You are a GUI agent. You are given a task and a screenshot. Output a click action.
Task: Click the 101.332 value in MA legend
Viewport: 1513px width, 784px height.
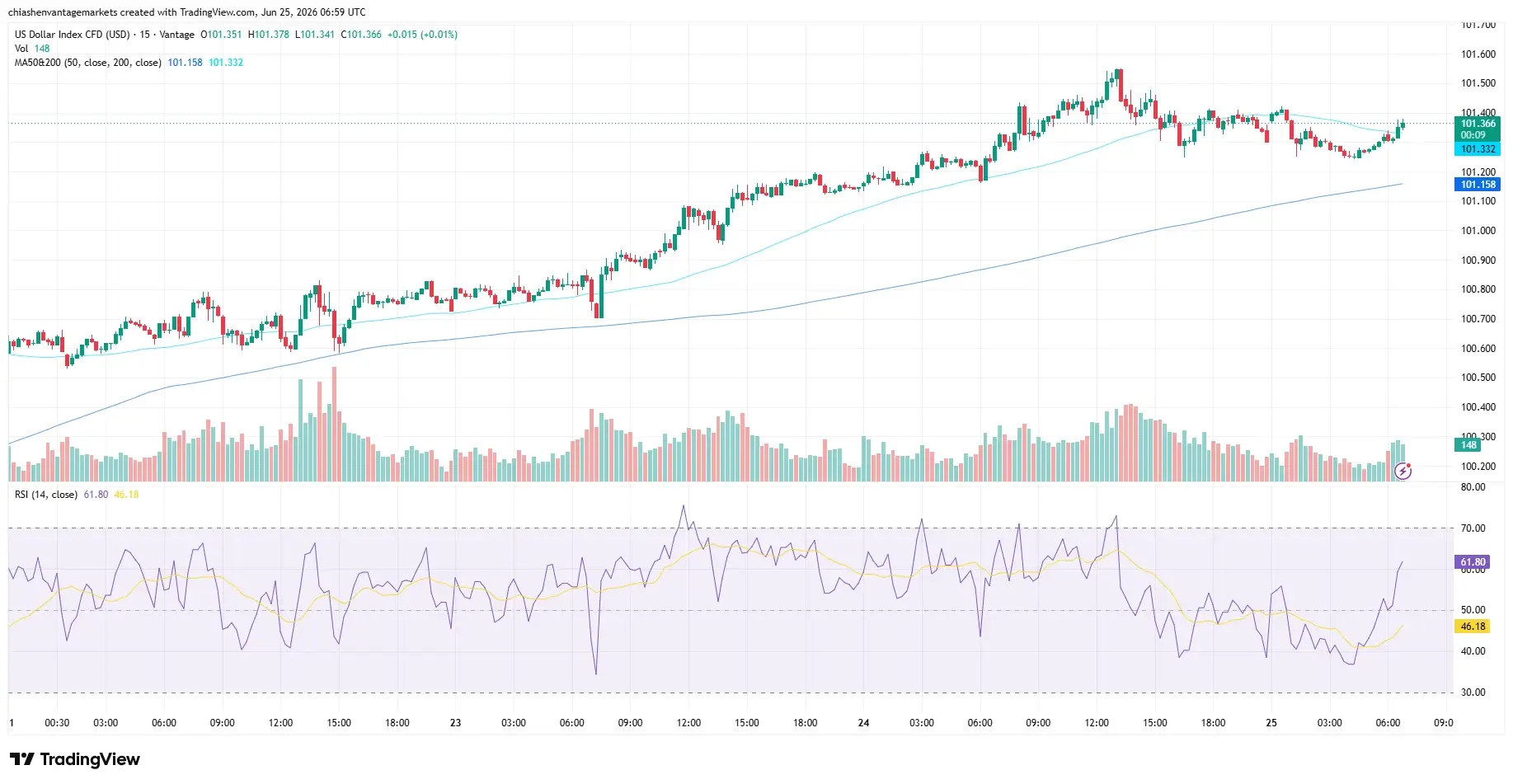(x=226, y=63)
